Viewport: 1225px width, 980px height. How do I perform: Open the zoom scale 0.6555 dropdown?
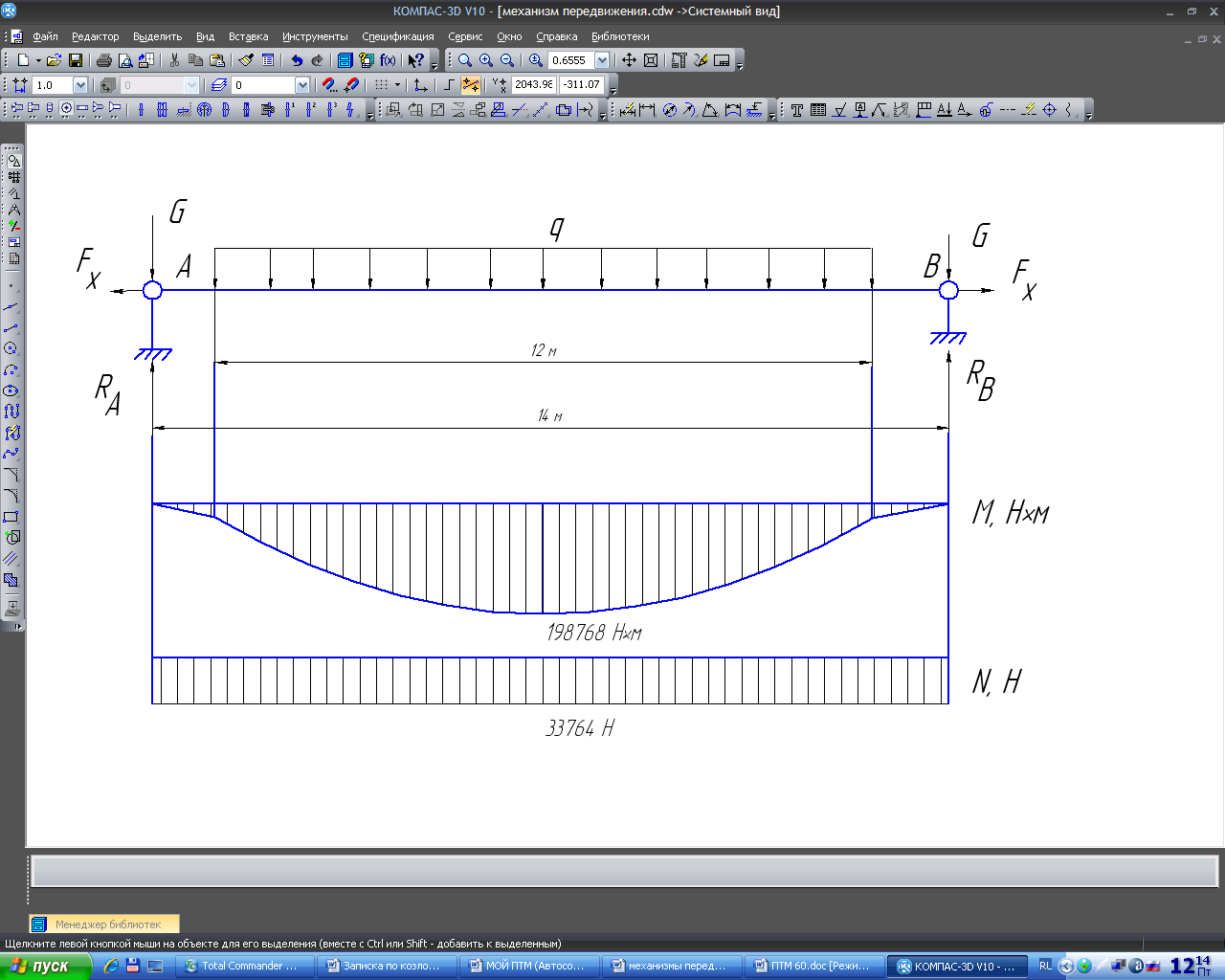point(602,60)
